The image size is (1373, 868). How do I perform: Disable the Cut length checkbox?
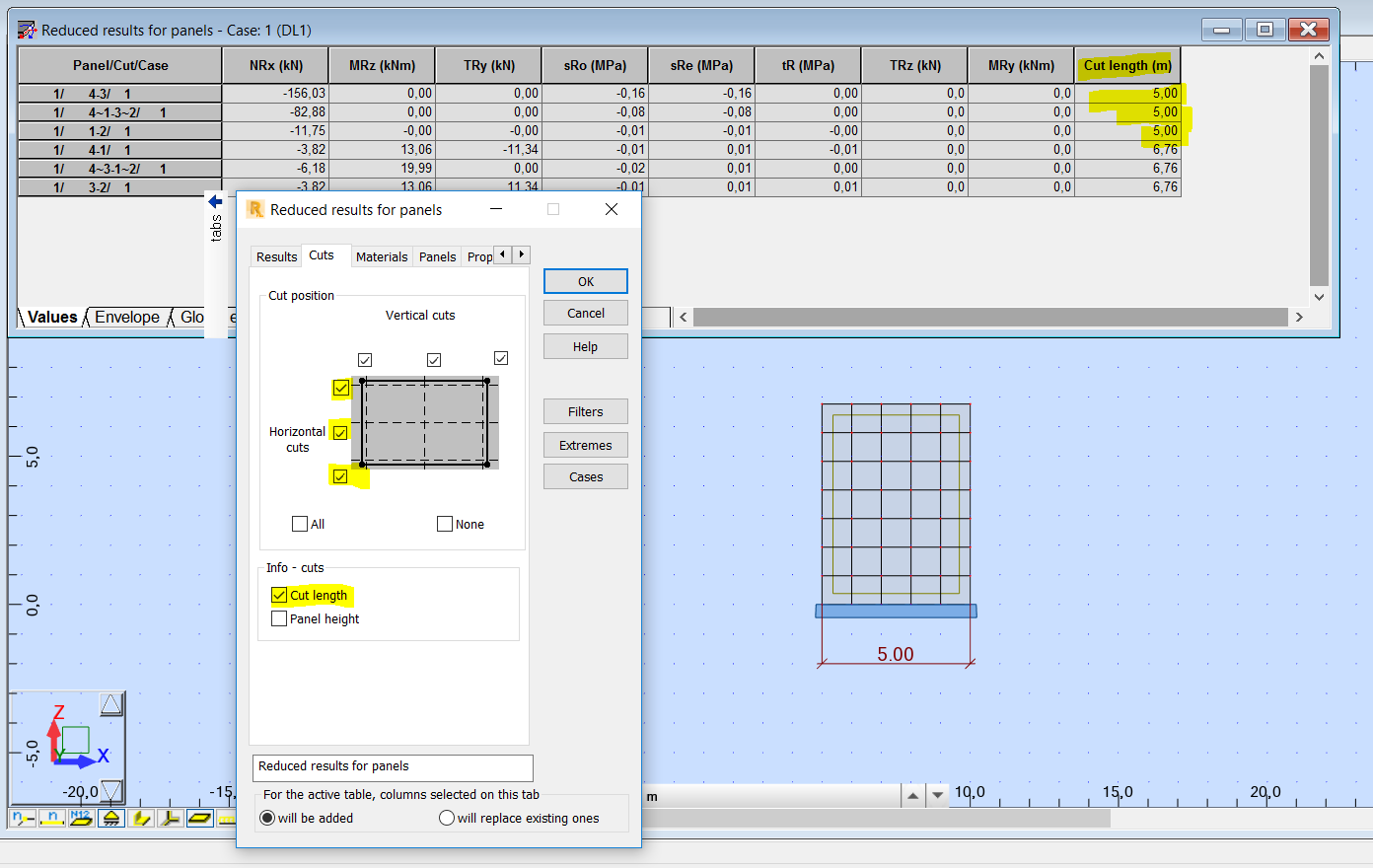pyautogui.click(x=277, y=596)
